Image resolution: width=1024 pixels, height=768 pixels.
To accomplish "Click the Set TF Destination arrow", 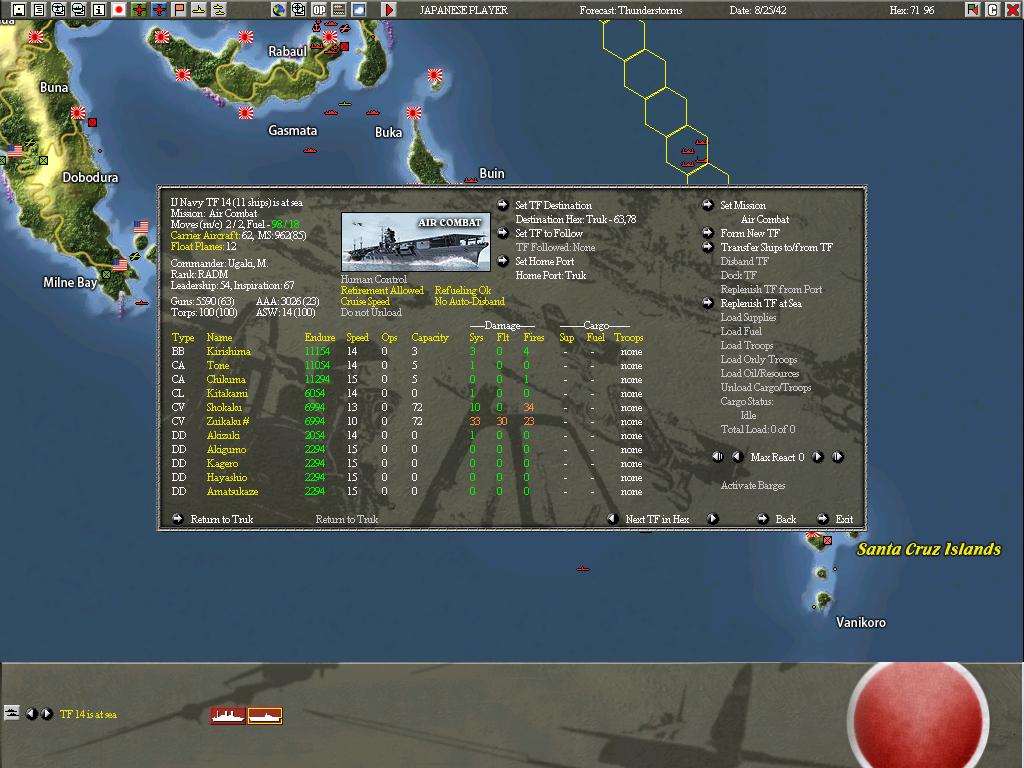I will [x=503, y=205].
